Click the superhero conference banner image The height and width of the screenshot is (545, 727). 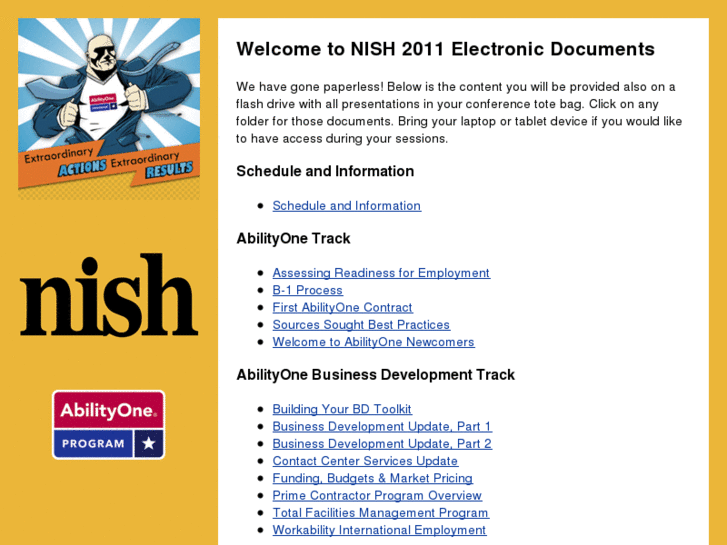pyautogui.click(x=109, y=109)
